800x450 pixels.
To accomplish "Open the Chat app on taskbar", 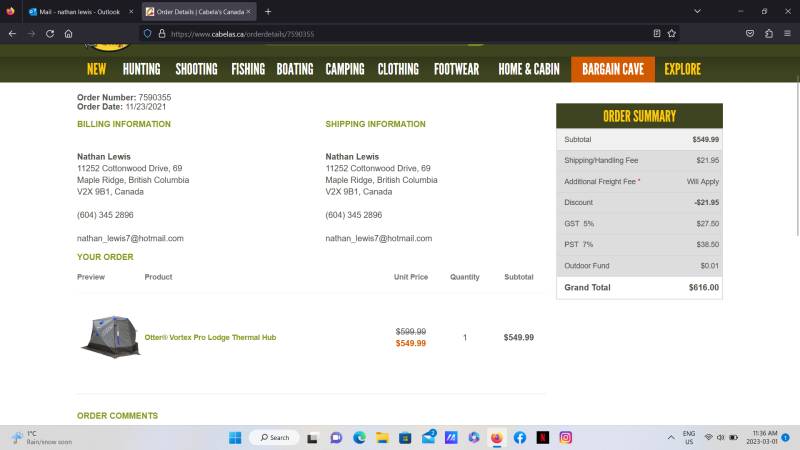I will [336, 438].
